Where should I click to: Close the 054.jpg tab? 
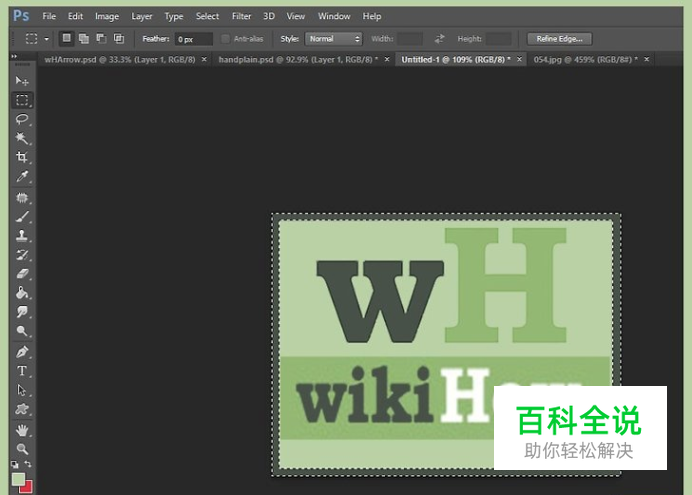[x=647, y=59]
